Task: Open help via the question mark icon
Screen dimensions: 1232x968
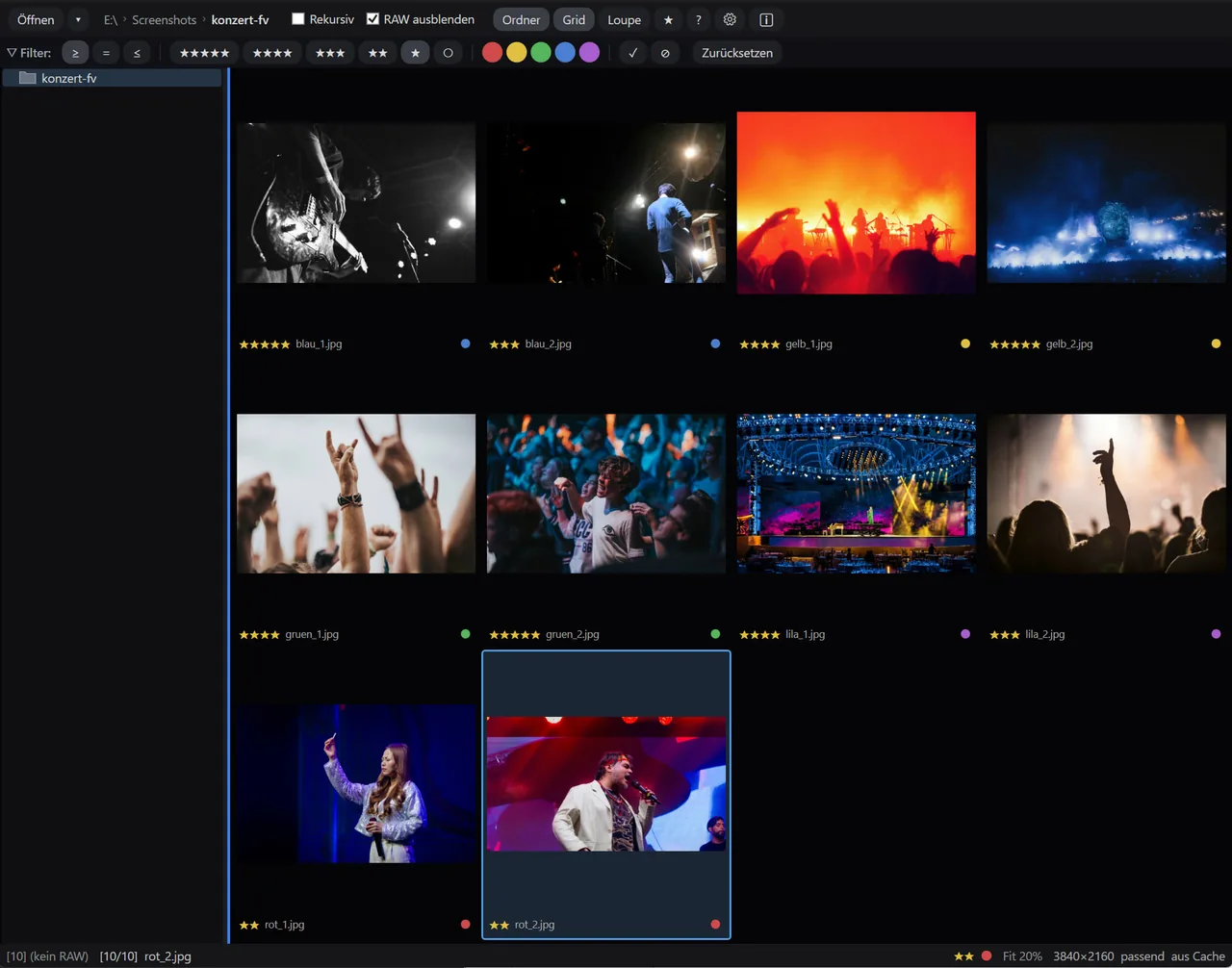Action: pos(699,19)
